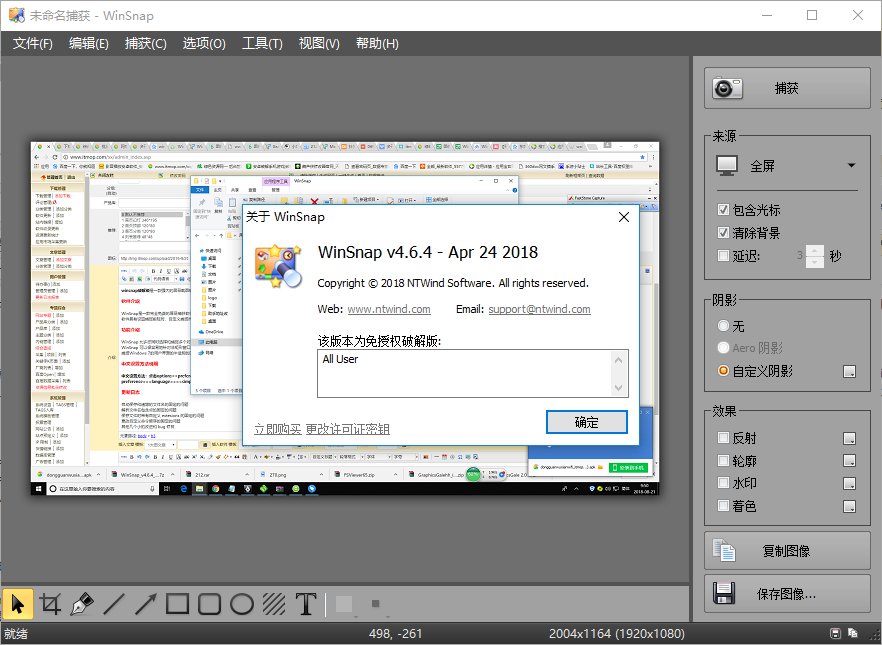Click the 保存图像... button
Viewport: 882px width, 645px height.
[x=787, y=593]
